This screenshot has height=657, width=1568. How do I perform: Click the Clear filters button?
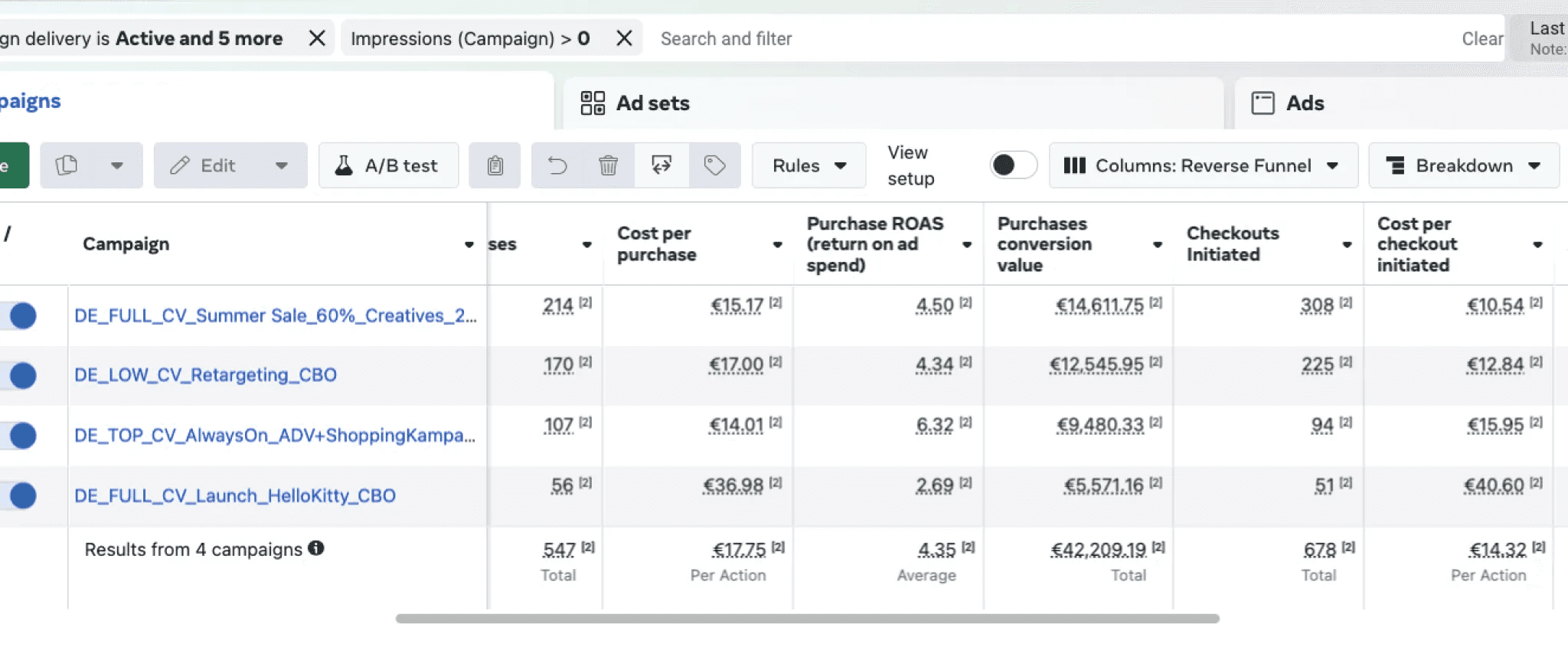click(x=1482, y=38)
